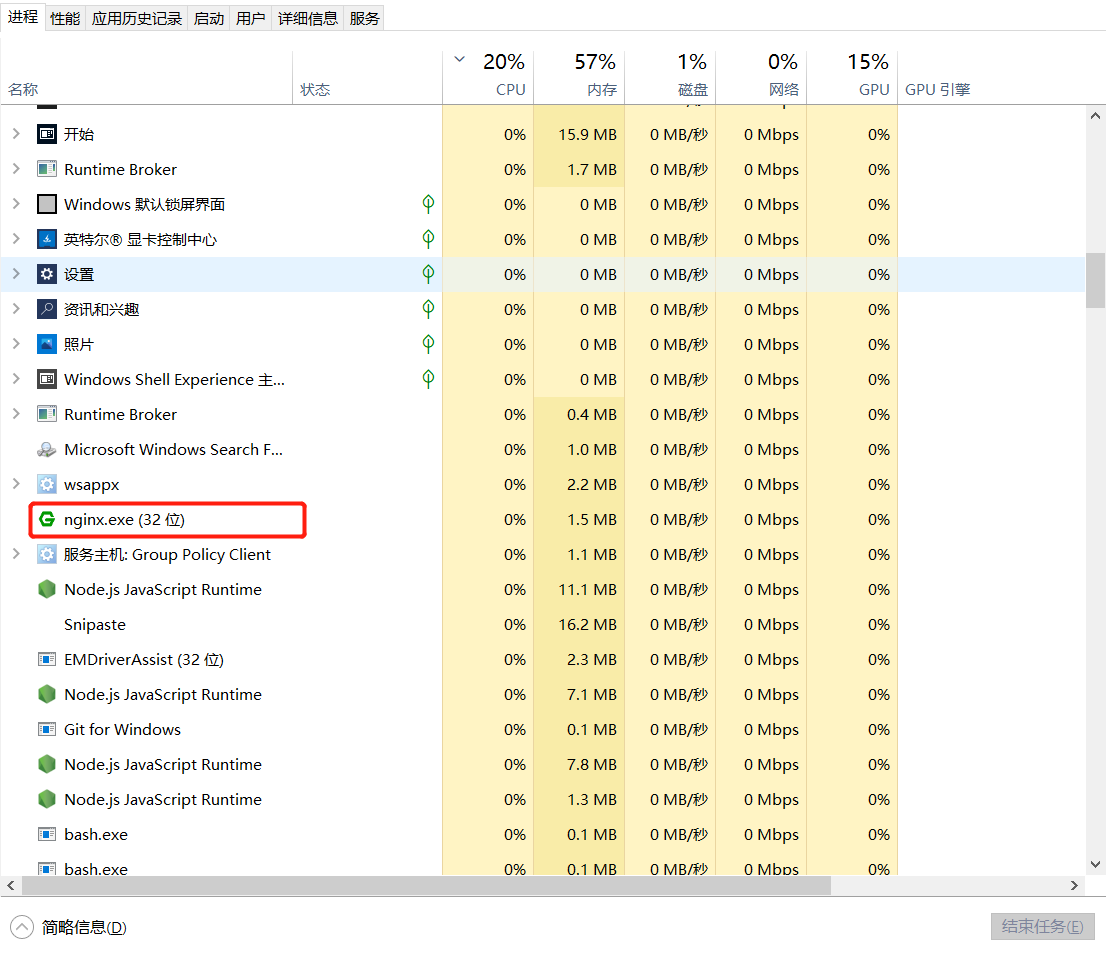Click the vertical scrollbar down arrow
The width and height of the screenshot is (1106, 957).
pos(1095,864)
